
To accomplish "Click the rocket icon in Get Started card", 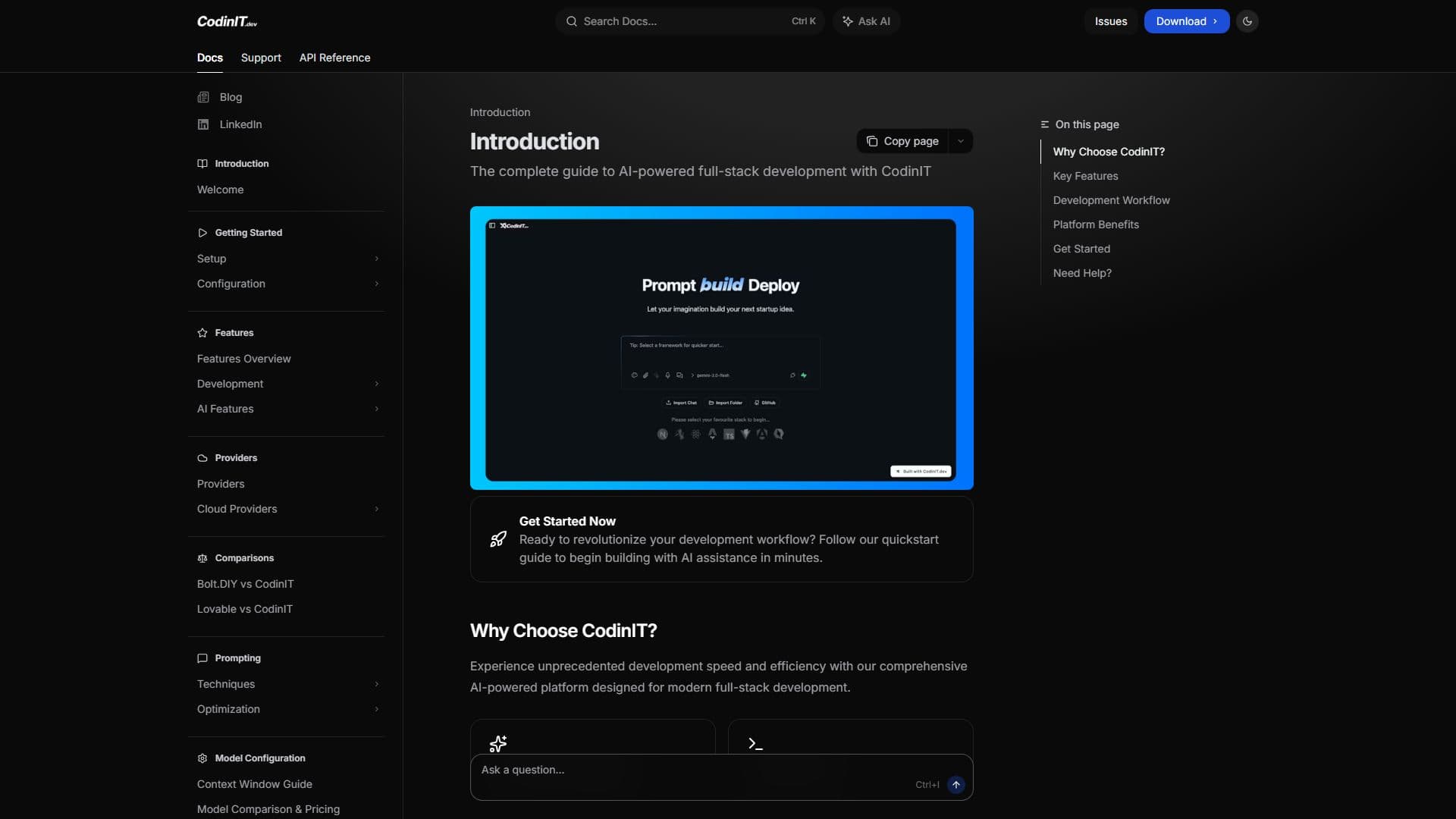I will (498, 539).
